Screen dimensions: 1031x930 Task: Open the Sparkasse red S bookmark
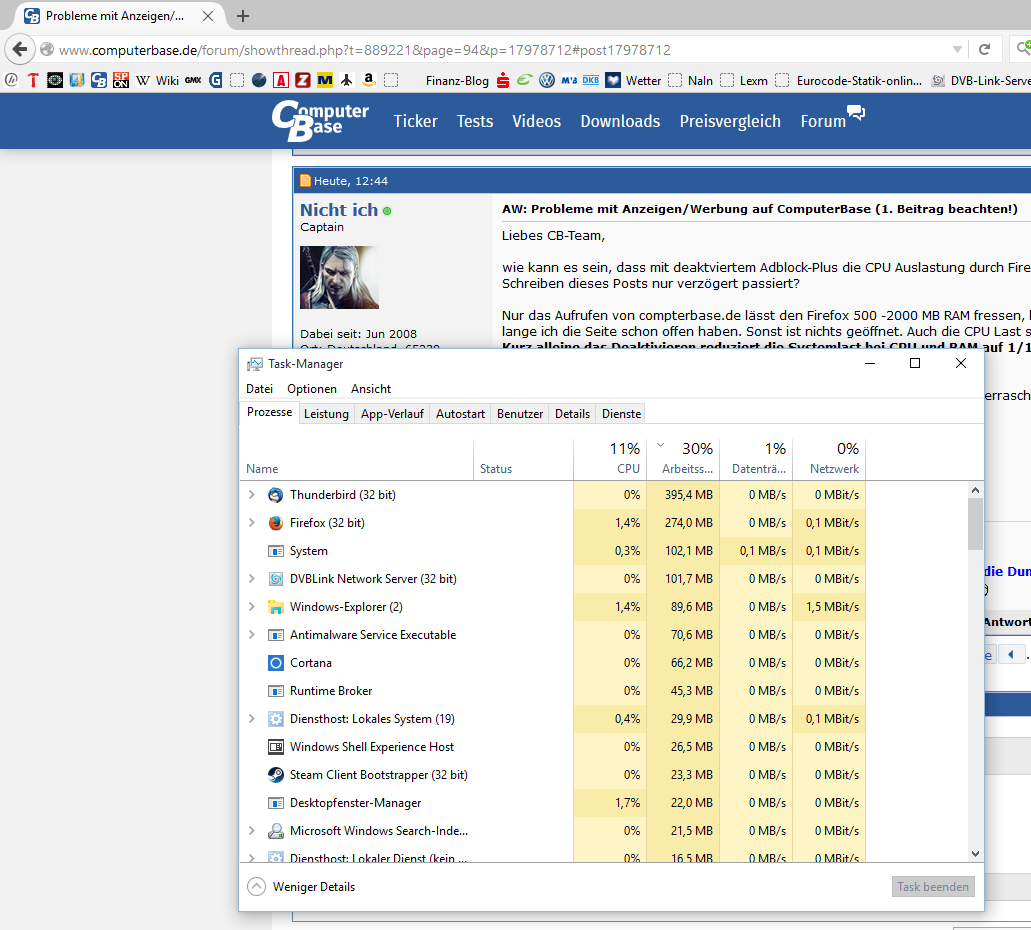(503, 80)
